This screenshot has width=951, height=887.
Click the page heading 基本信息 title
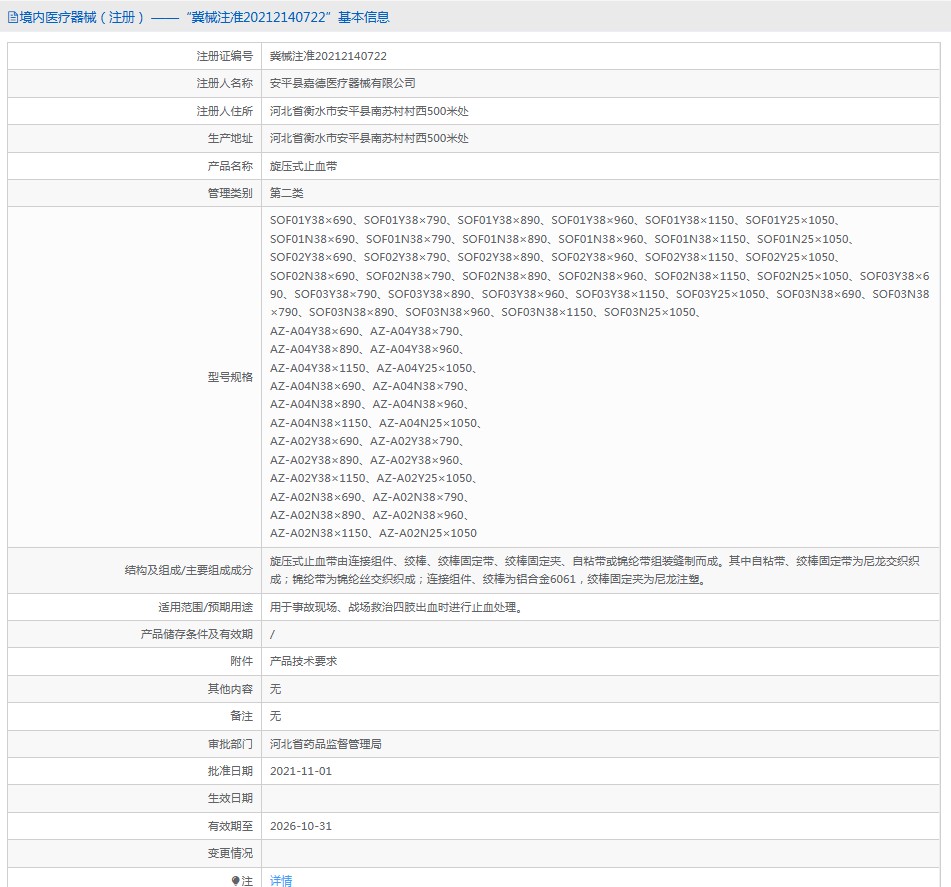click(x=364, y=18)
